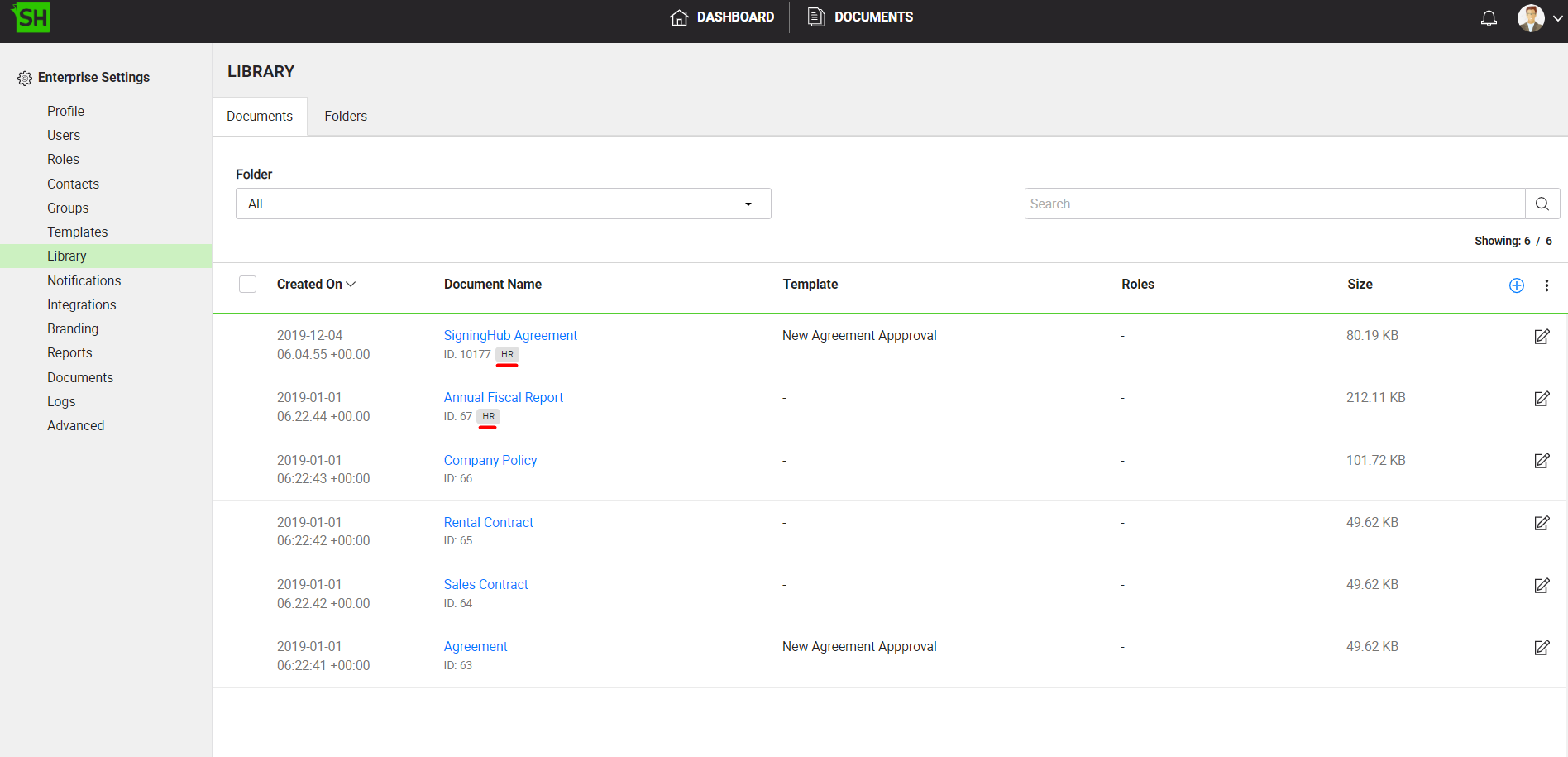Open the three-dot more options menu

[1546, 285]
